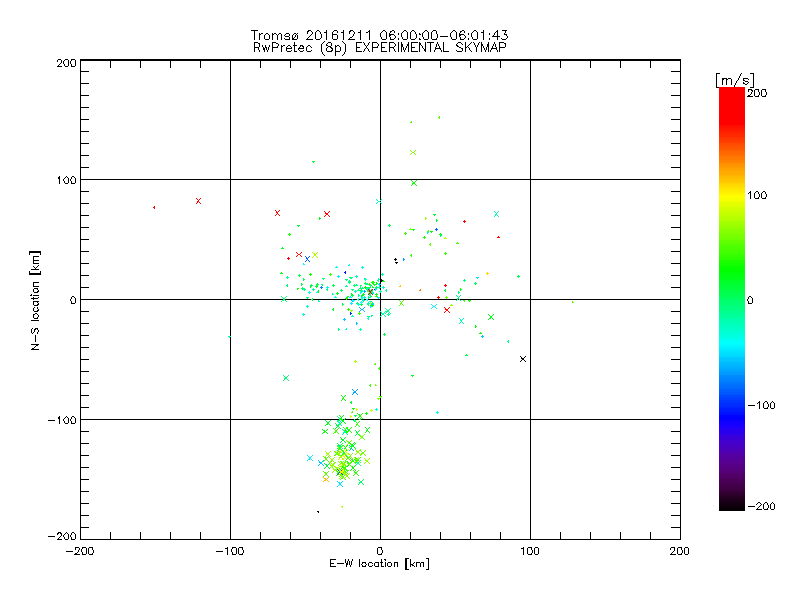The width and height of the screenshot is (800, 600).
Task: Click the colorbar tick label '-200'
Action: 762,507
